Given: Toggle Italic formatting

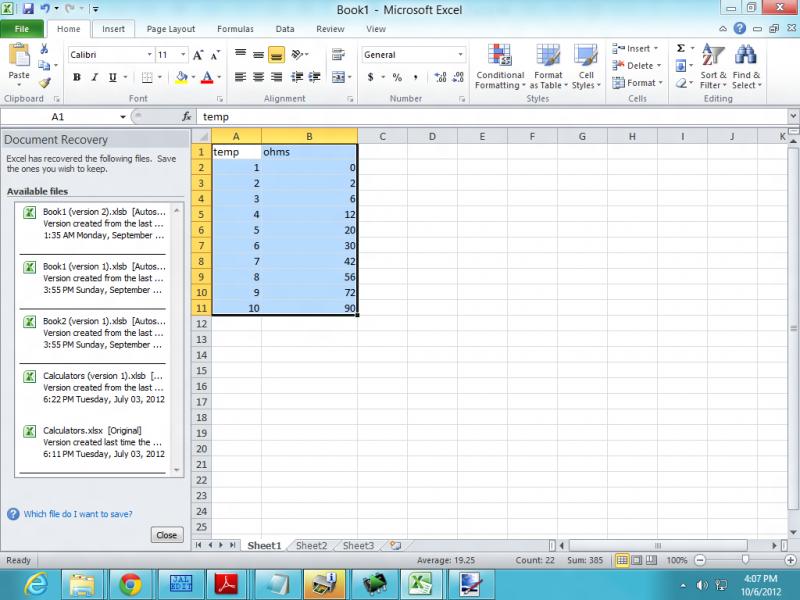Looking at the screenshot, I should pyautogui.click(x=95, y=77).
